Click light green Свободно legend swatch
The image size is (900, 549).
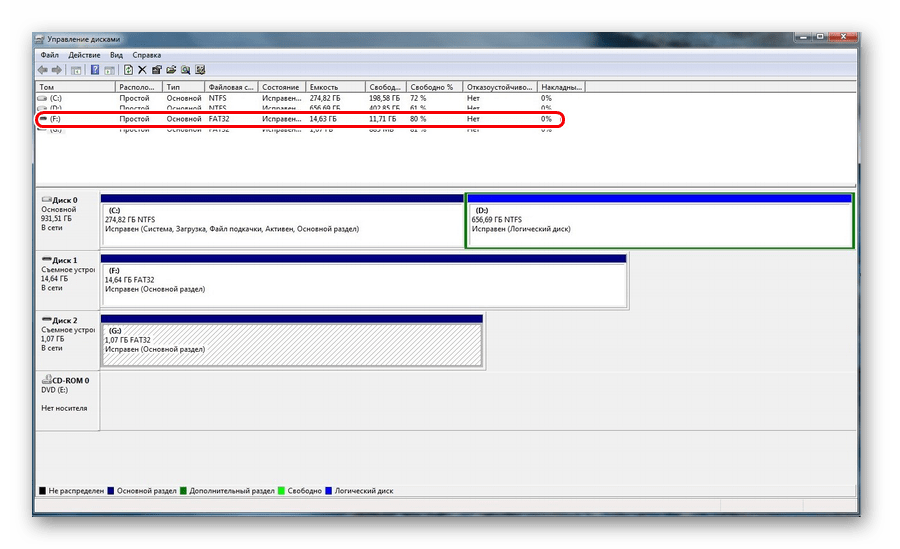281,491
